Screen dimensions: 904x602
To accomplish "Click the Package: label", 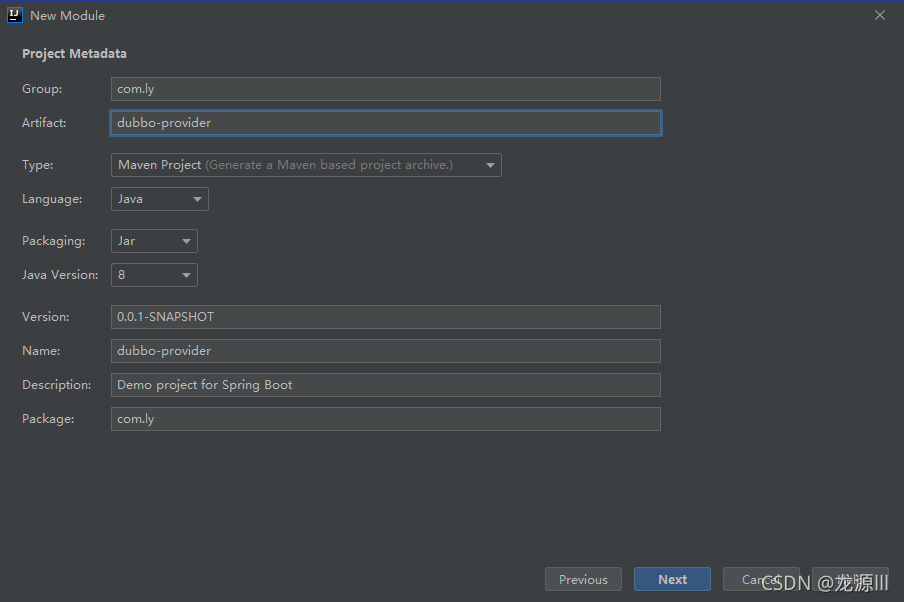I will pos(48,419).
